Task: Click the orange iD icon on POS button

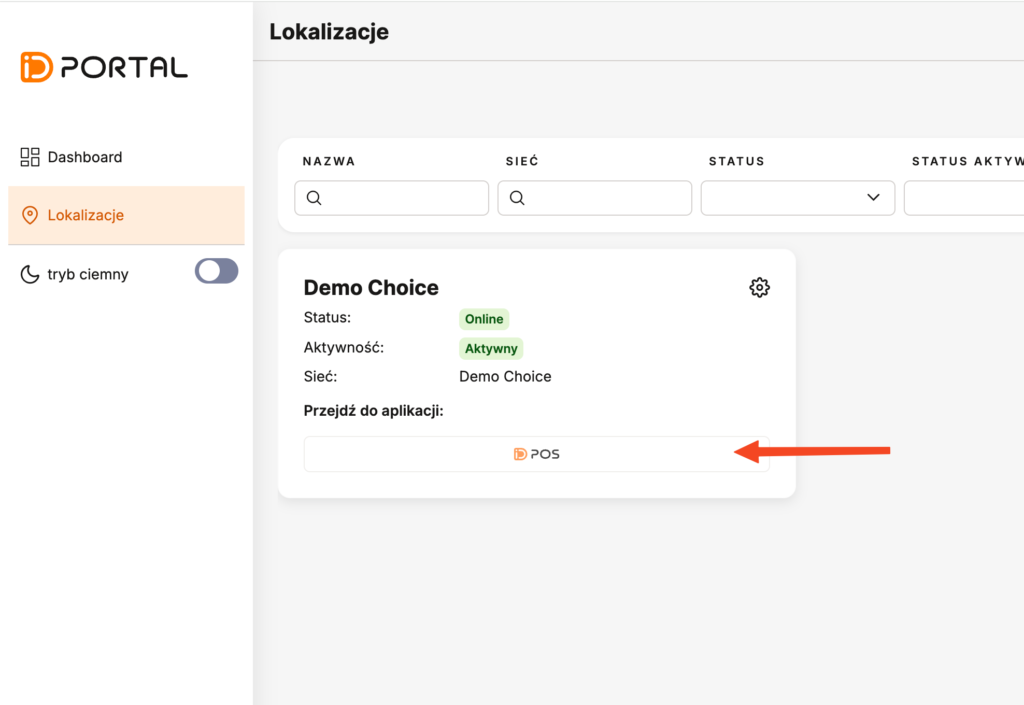Action: 520,454
